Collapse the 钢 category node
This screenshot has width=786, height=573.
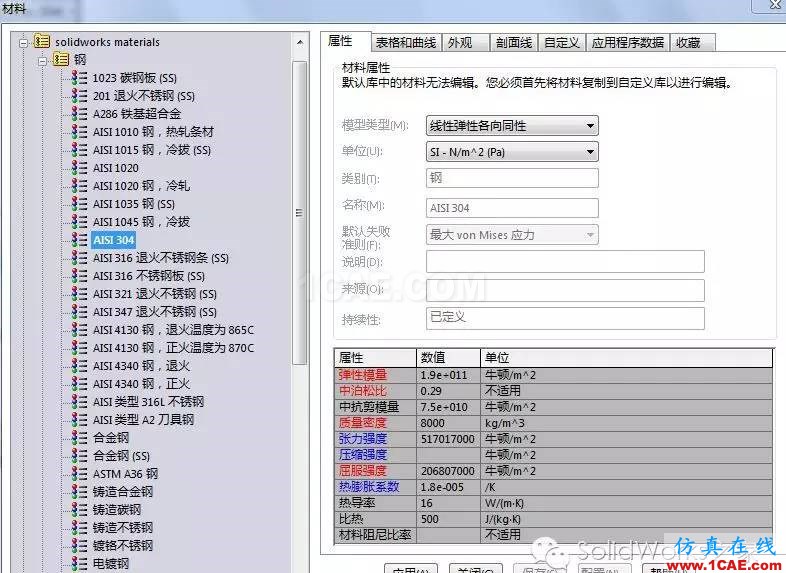click(x=42, y=61)
